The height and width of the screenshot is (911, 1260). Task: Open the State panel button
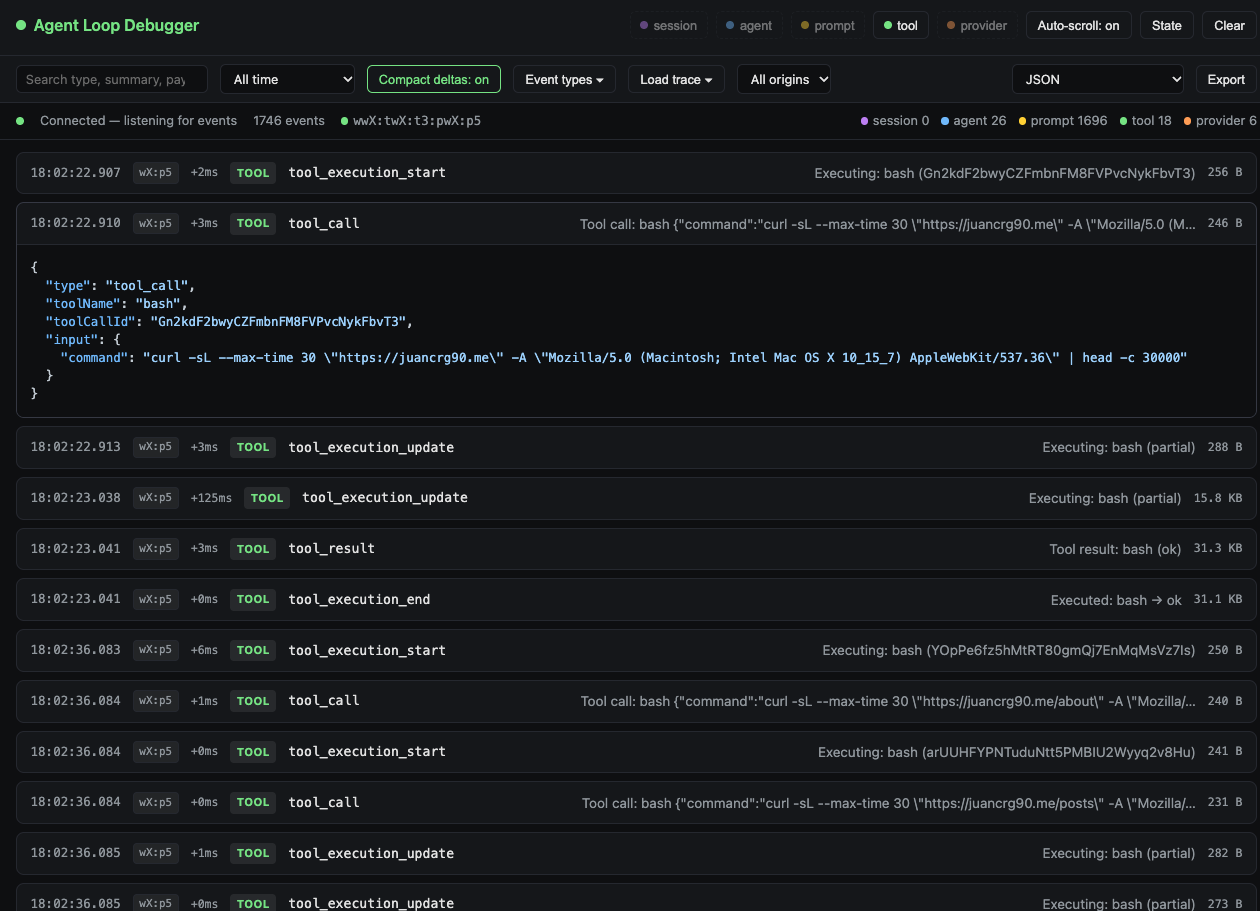1166,25
